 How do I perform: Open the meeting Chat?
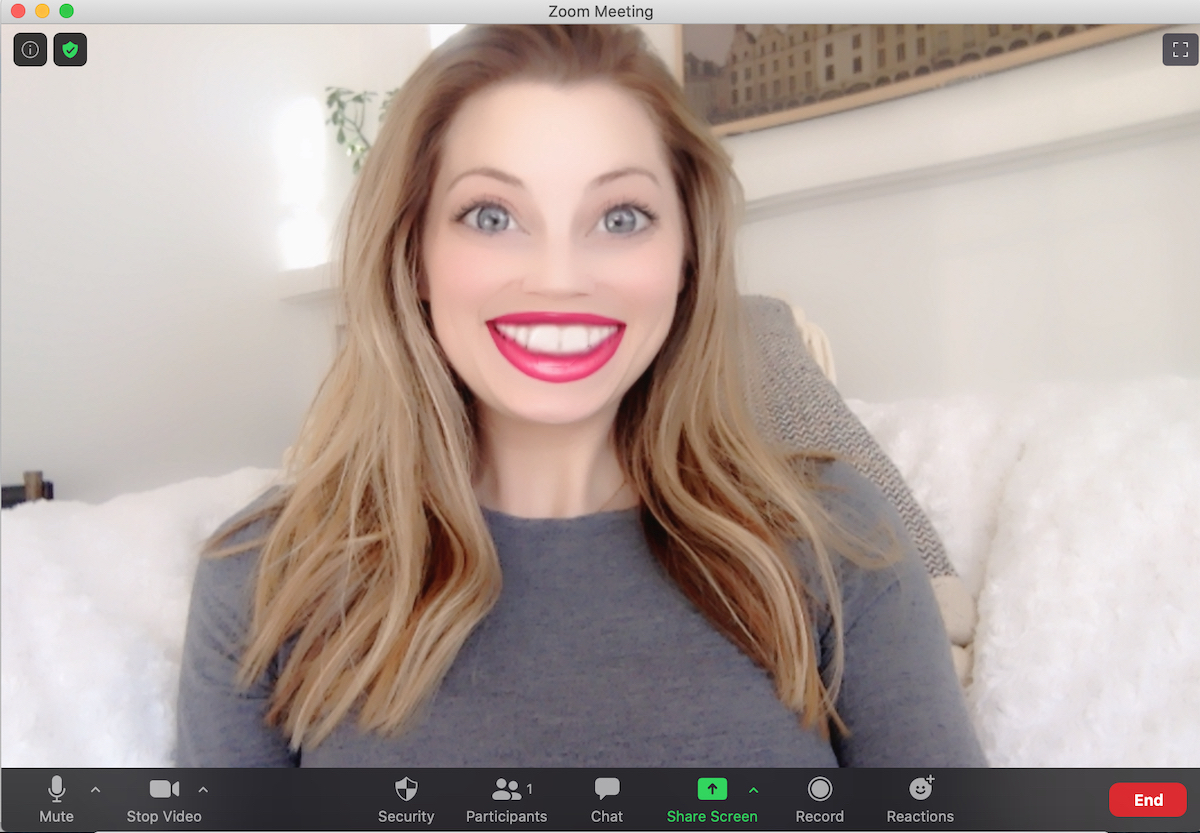tap(606, 798)
